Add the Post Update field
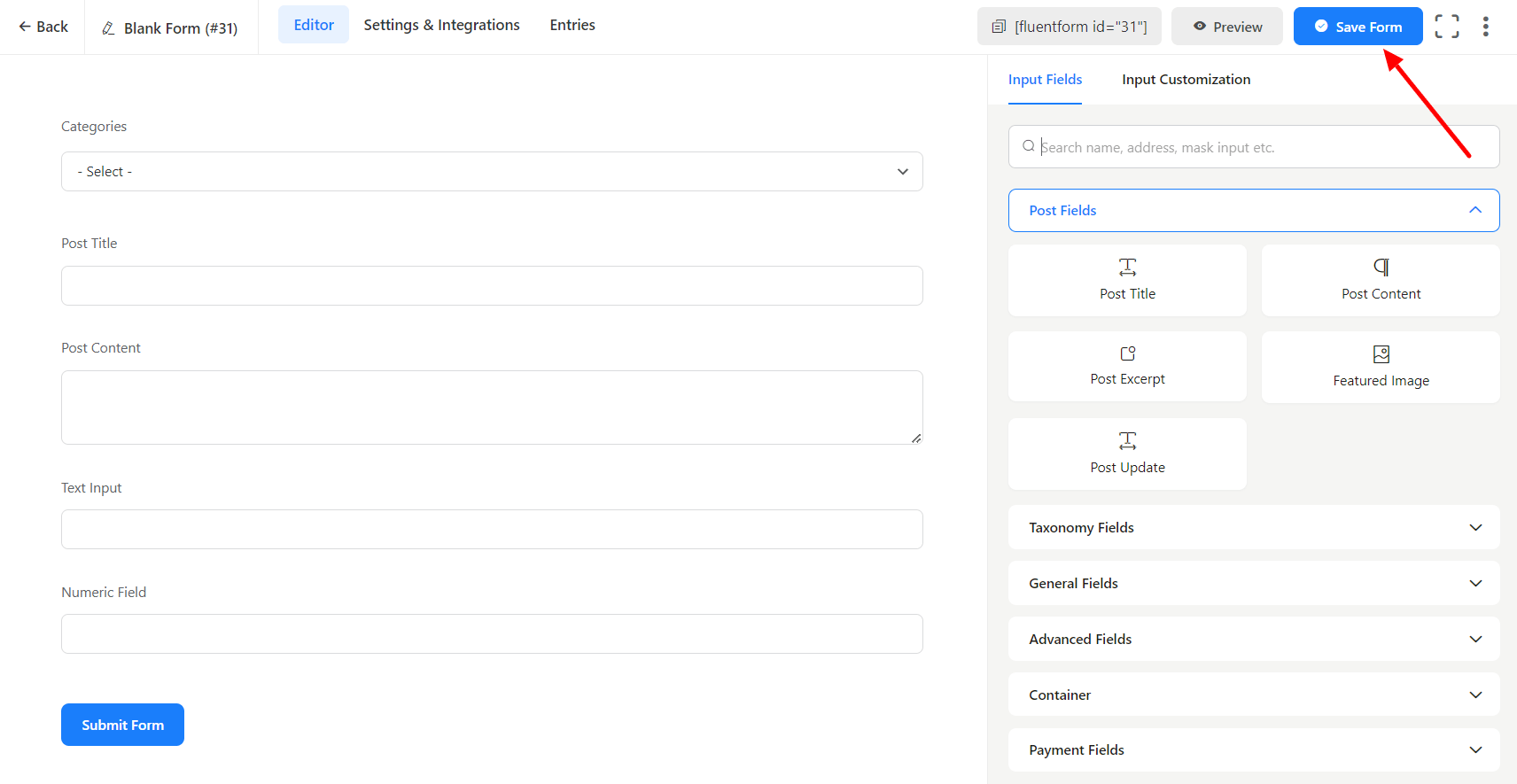Image resolution: width=1517 pixels, height=784 pixels. pyautogui.click(x=1127, y=454)
